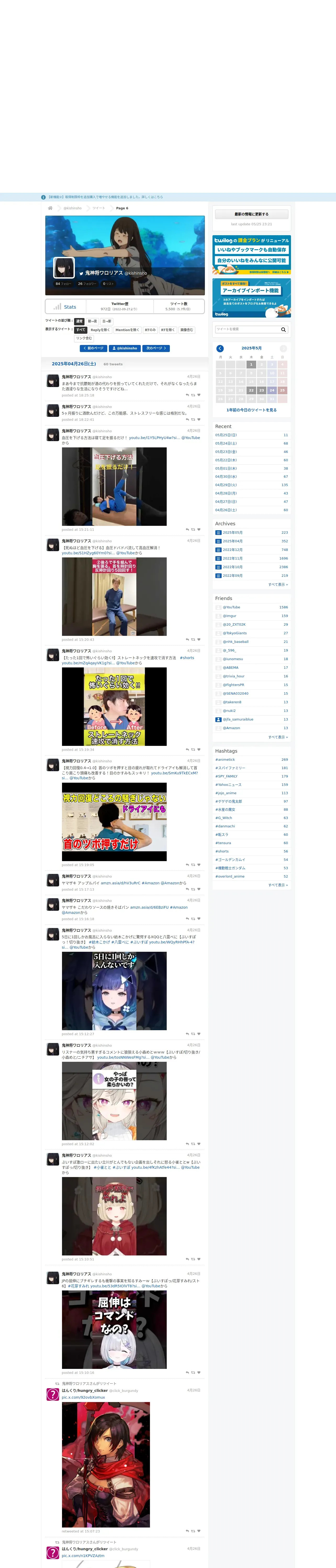Image resolution: width=336 pixels, height=1568 pixels.
Task: Open 血圧下げる方法 video thumbnail
Action: coord(114,486)
